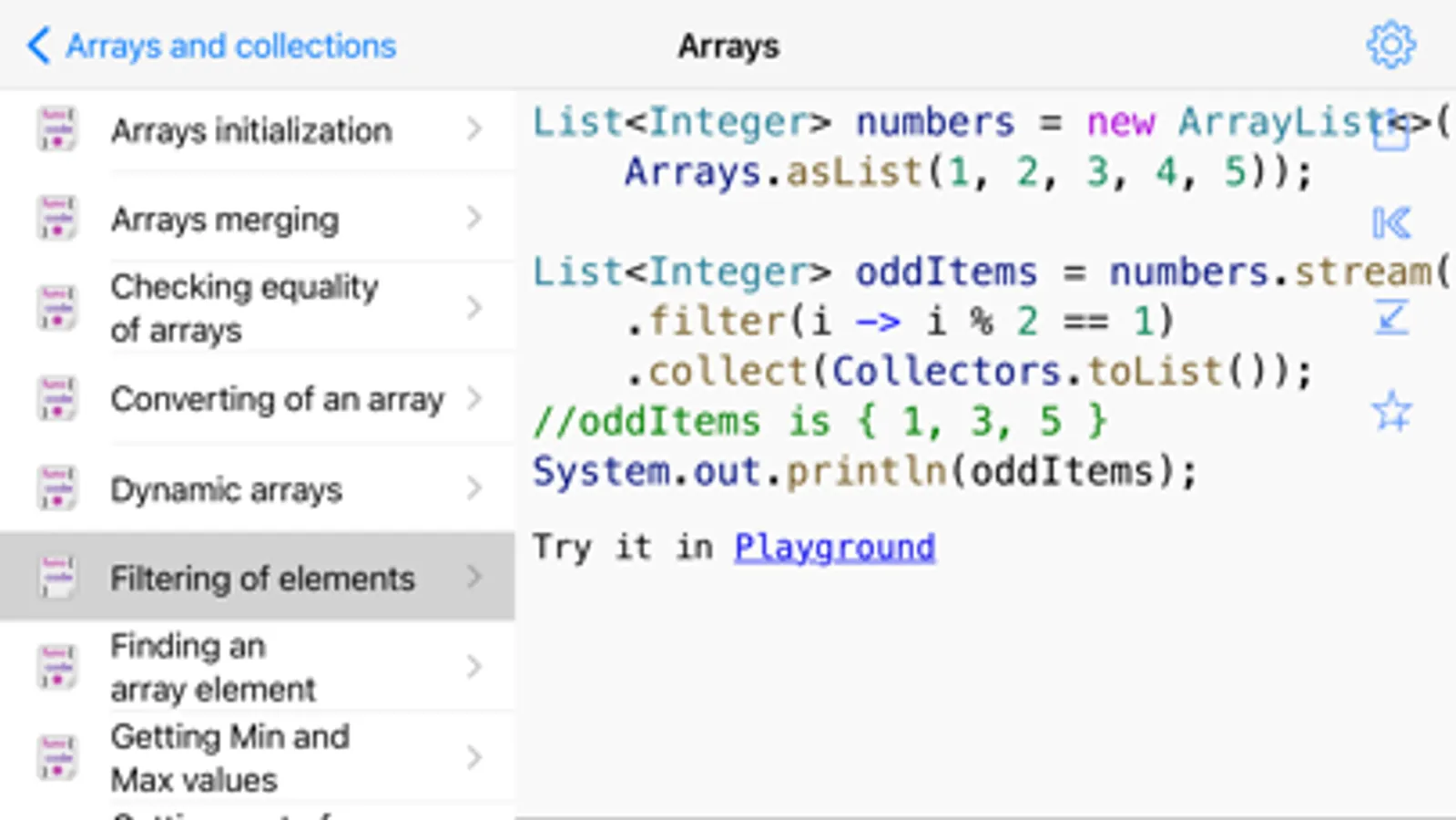Click the code line with Arrays.asList(1, 2, 3, 4, 5)

coord(968,171)
